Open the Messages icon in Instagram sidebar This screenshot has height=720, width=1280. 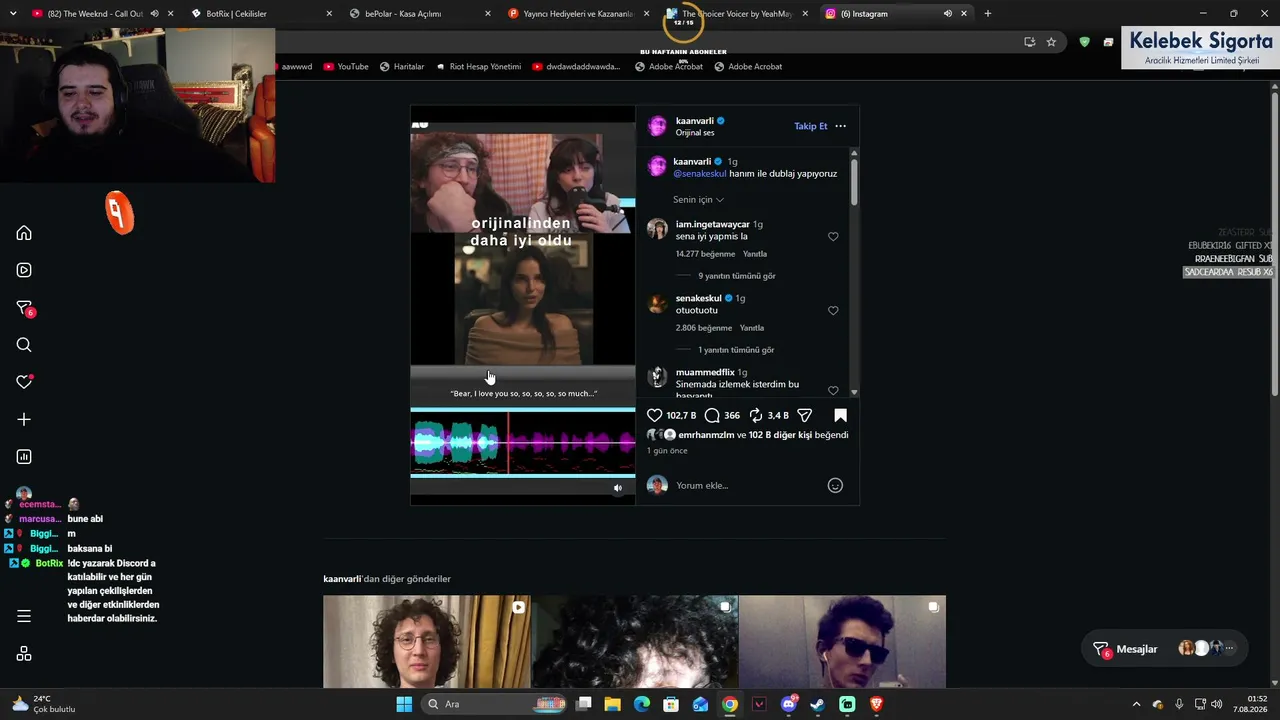[x=24, y=308]
